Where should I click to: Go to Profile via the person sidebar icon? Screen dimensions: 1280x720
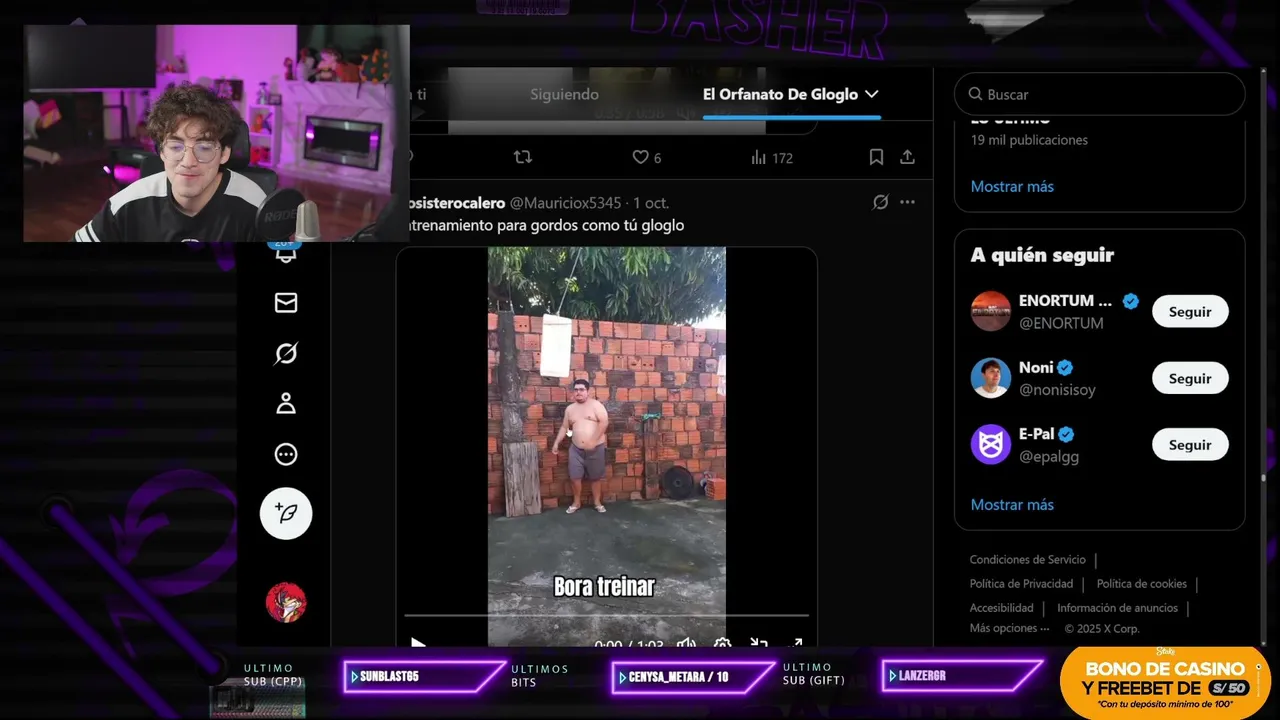click(286, 403)
